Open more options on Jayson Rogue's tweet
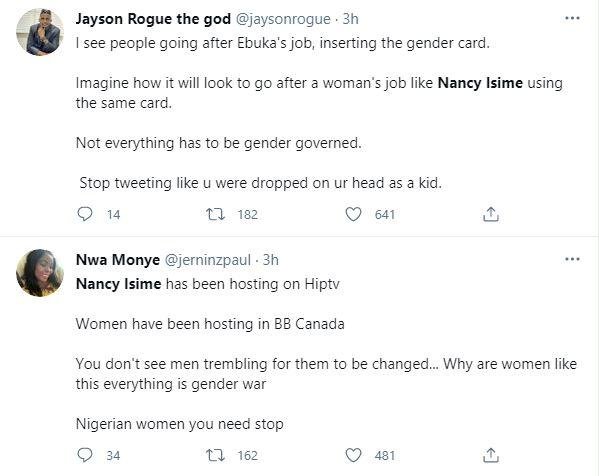Viewport: 599px width, 476px height. [x=572, y=18]
